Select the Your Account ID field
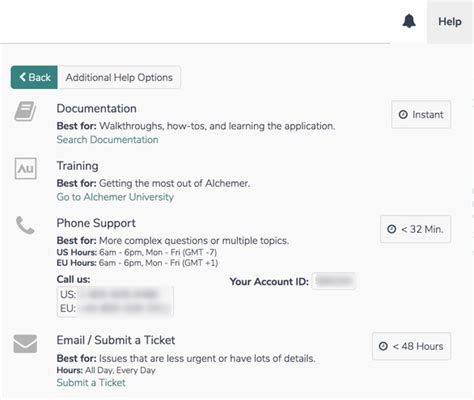The width and height of the screenshot is (474, 400). (333, 281)
